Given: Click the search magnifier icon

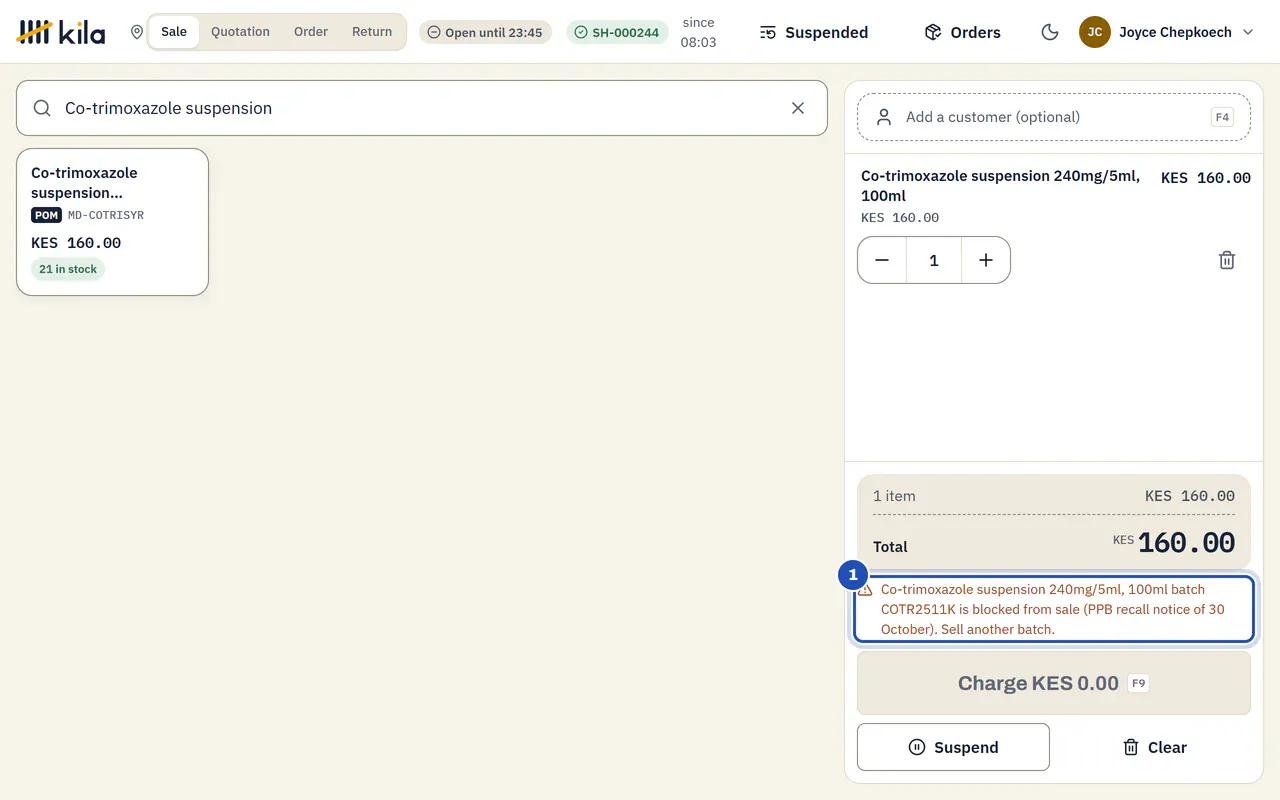Looking at the screenshot, I should pyautogui.click(x=42, y=108).
